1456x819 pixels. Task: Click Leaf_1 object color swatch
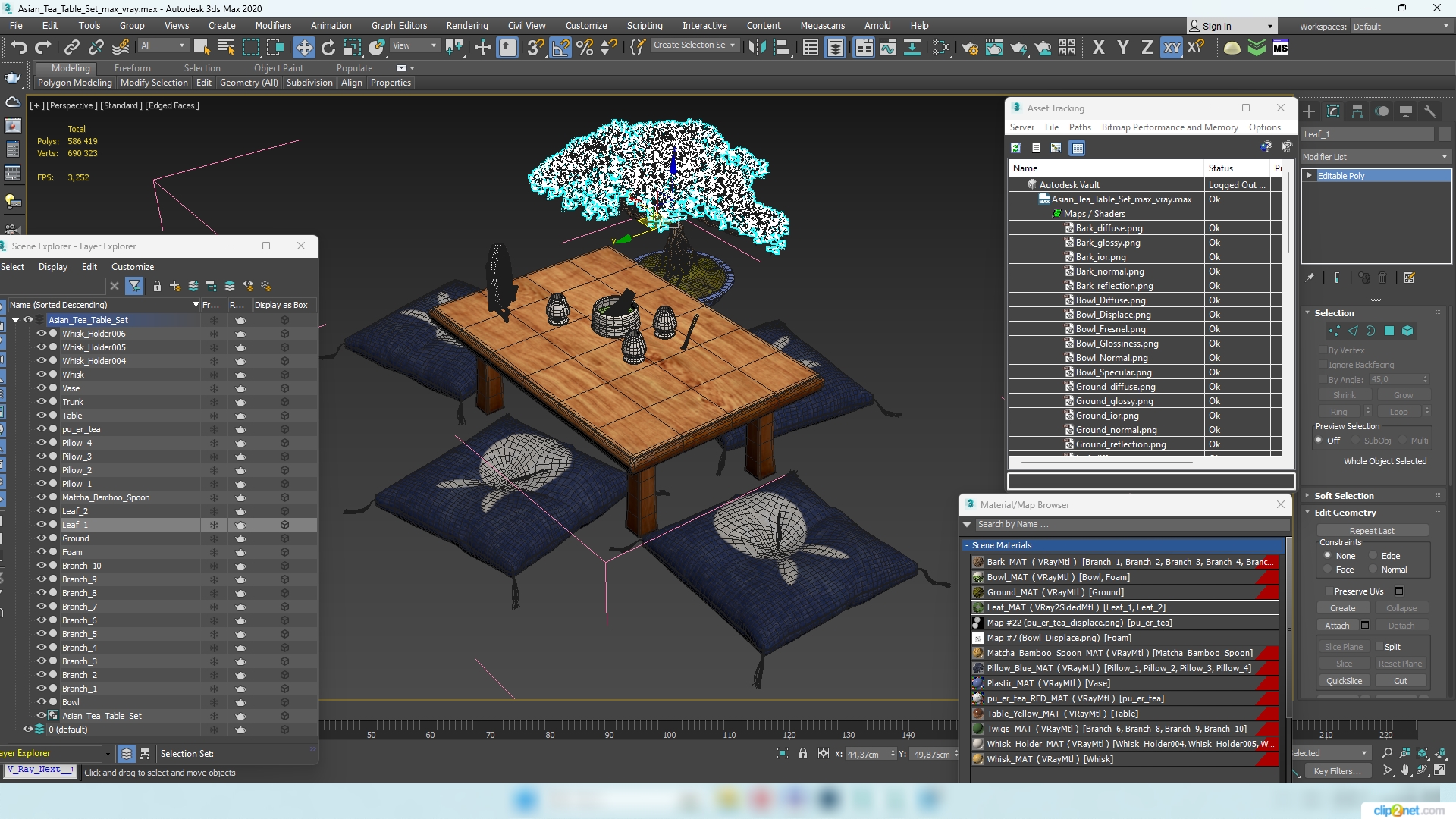click(x=1444, y=134)
